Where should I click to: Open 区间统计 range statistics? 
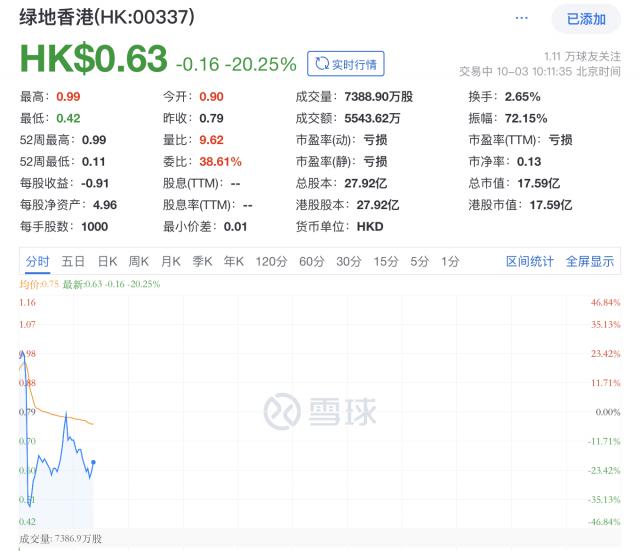pyautogui.click(x=530, y=261)
